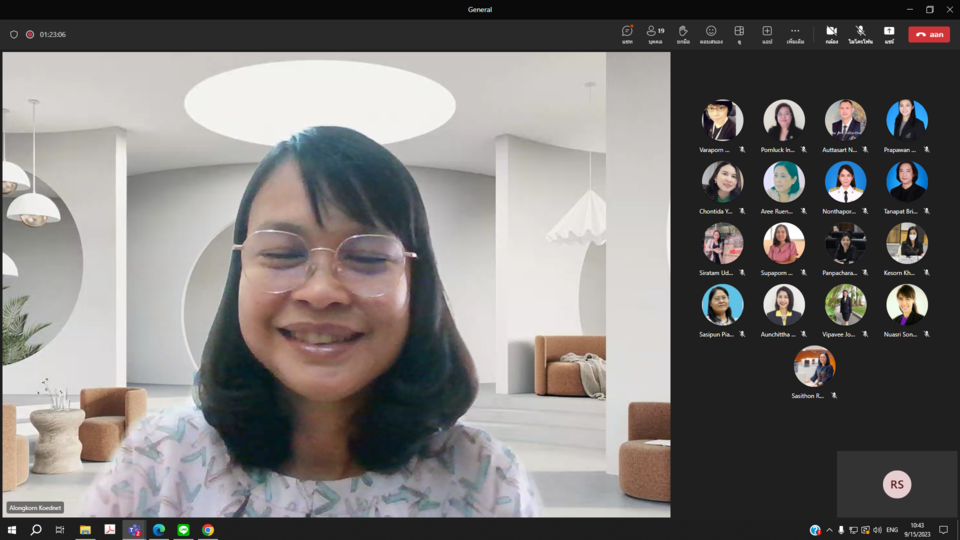
Task: Click the red recording indicator
Action: point(30,34)
